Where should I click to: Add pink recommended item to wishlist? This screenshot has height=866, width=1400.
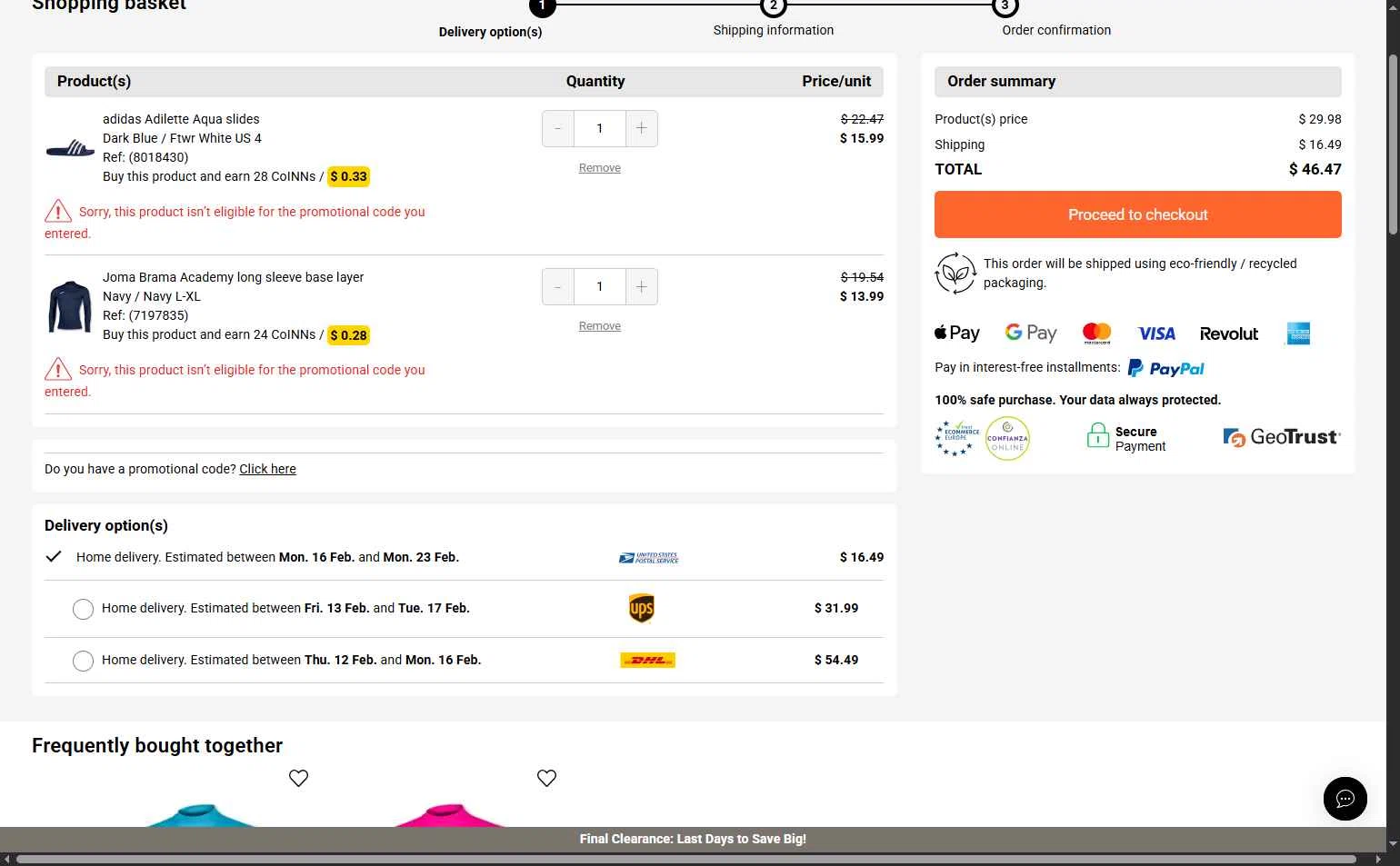click(546, 778)
